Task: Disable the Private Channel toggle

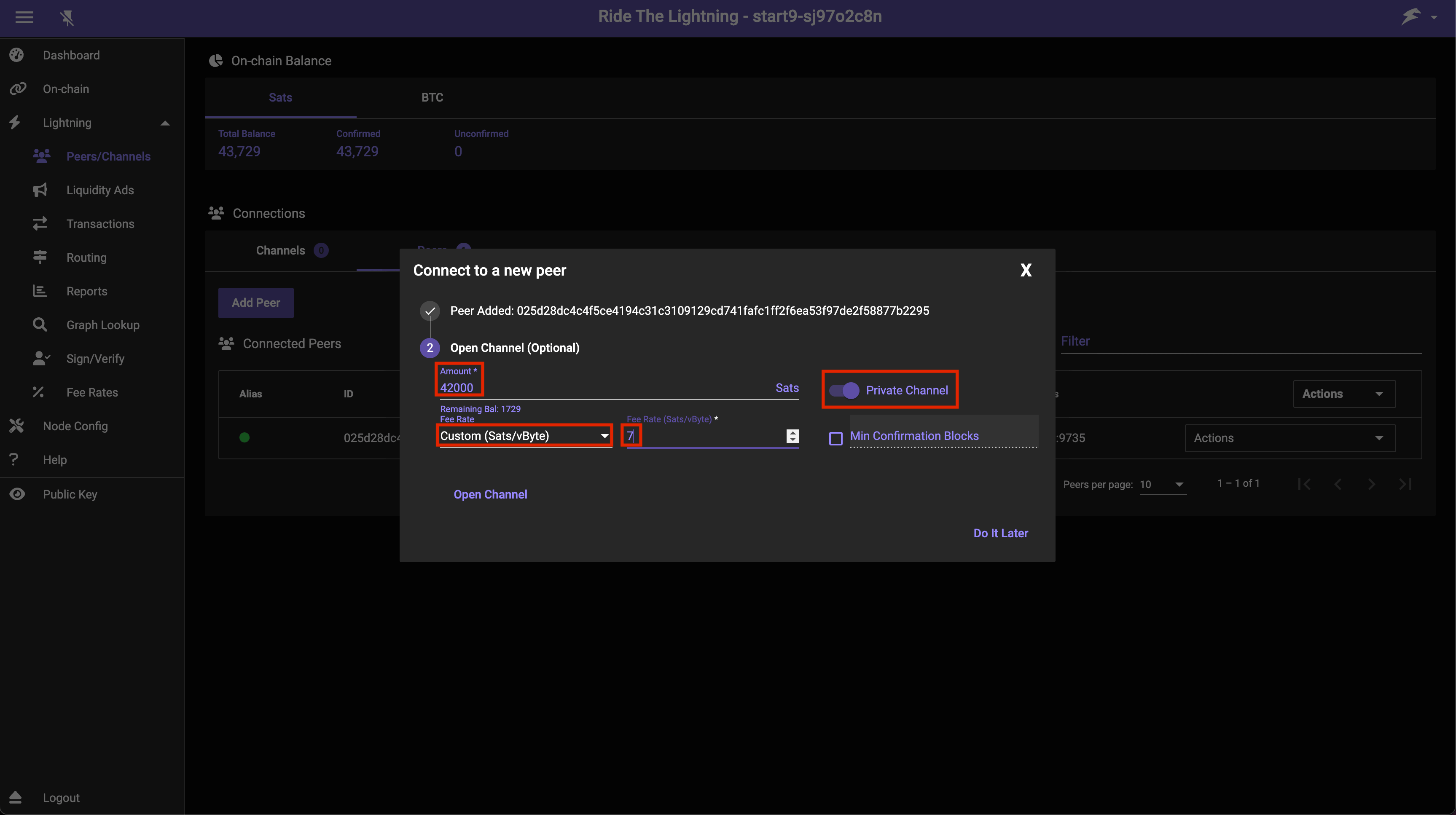Action: (x=844, y=390)
